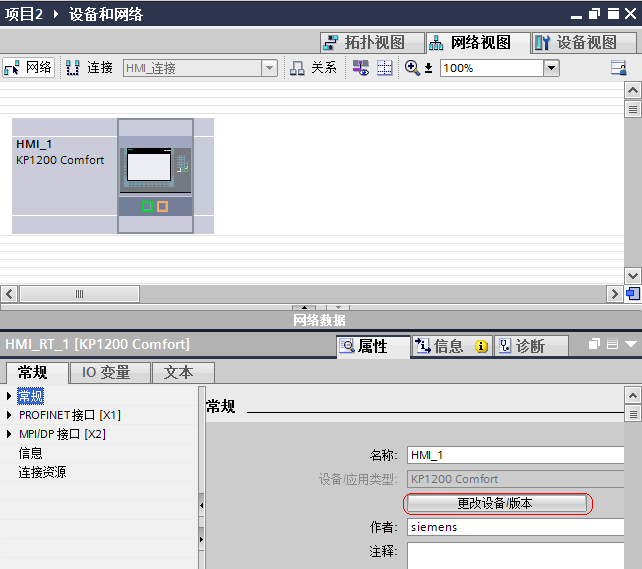This screenshot has height=569, width=642.
Task: Click the 更改设备/版本 button
Action: 497,504
